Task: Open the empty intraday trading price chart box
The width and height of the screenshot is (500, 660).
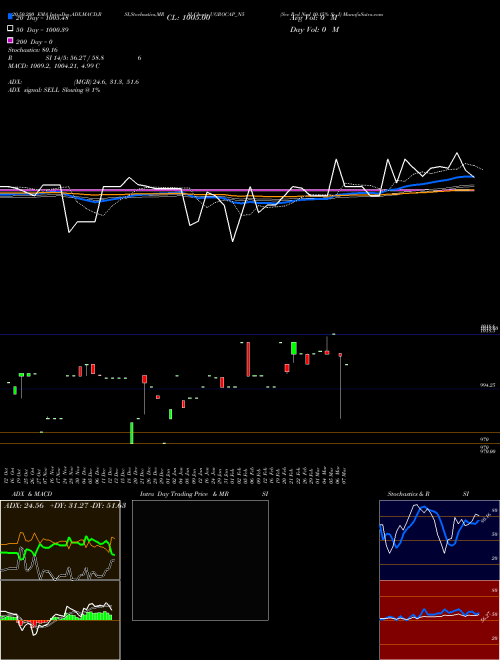Action: point(200,560)
